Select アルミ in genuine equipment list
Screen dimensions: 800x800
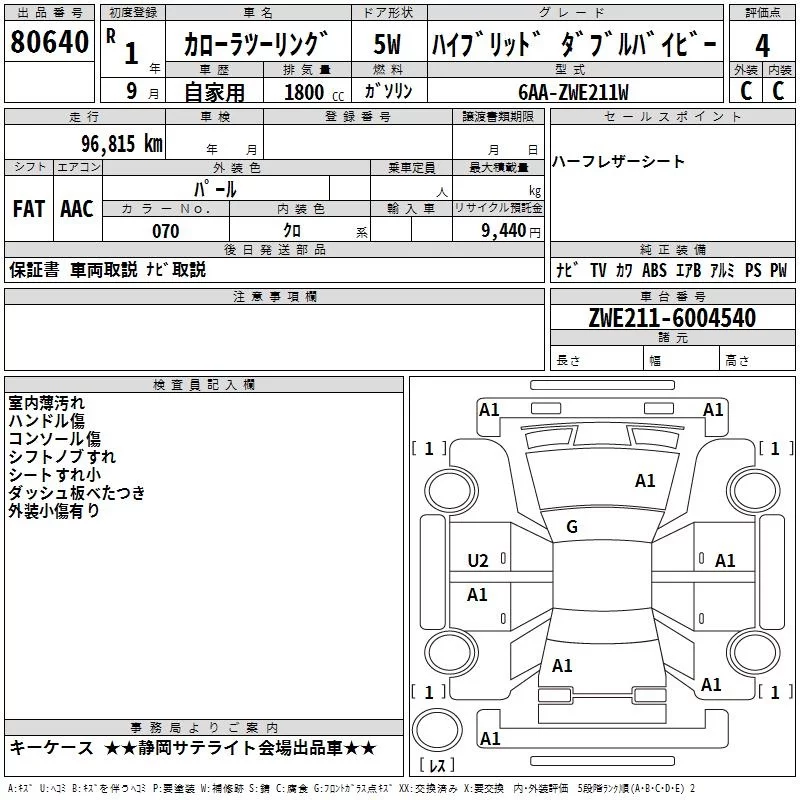click(722, 270)
